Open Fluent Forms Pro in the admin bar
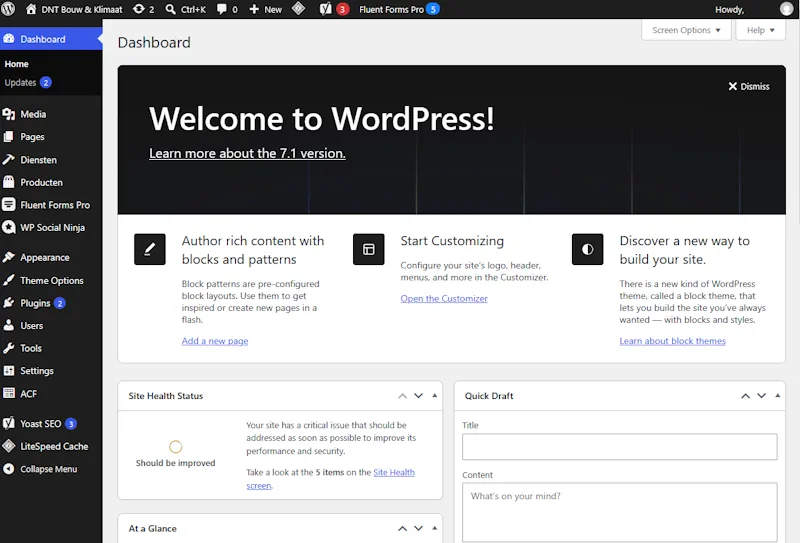Image resolution: width=800 pixels, height=543 pixels. click(399, 9)
